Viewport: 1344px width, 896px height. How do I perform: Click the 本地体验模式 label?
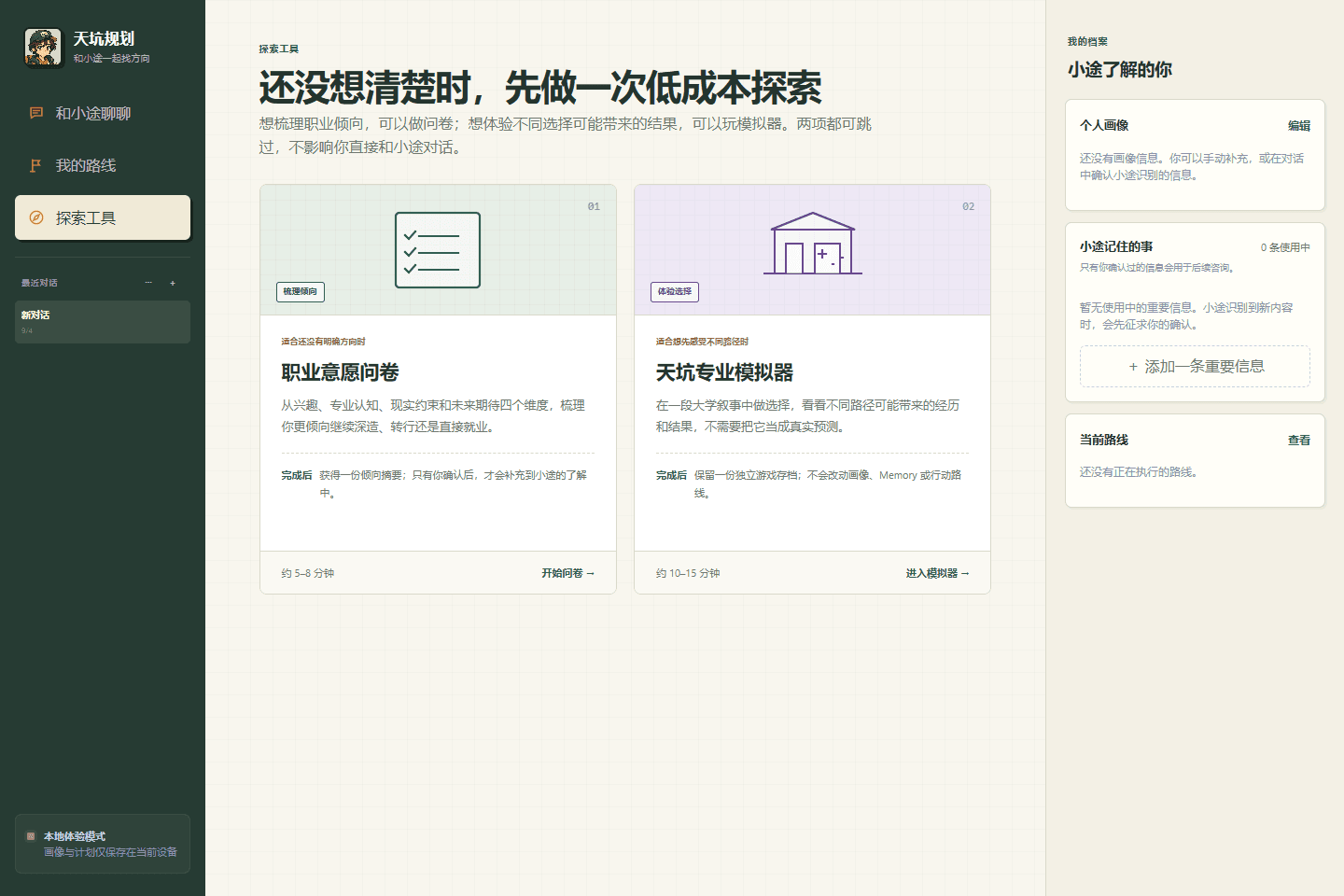click(75, 836)
